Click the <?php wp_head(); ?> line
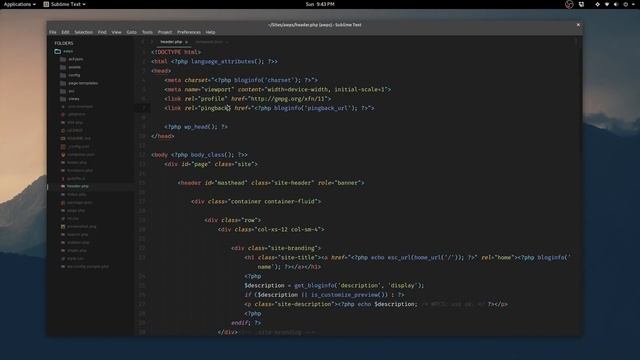The image size is (640, 360). (x=196, y=127)
